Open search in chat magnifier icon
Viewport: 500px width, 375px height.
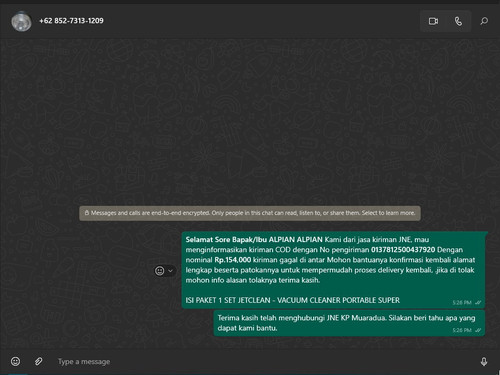[484, 21]
